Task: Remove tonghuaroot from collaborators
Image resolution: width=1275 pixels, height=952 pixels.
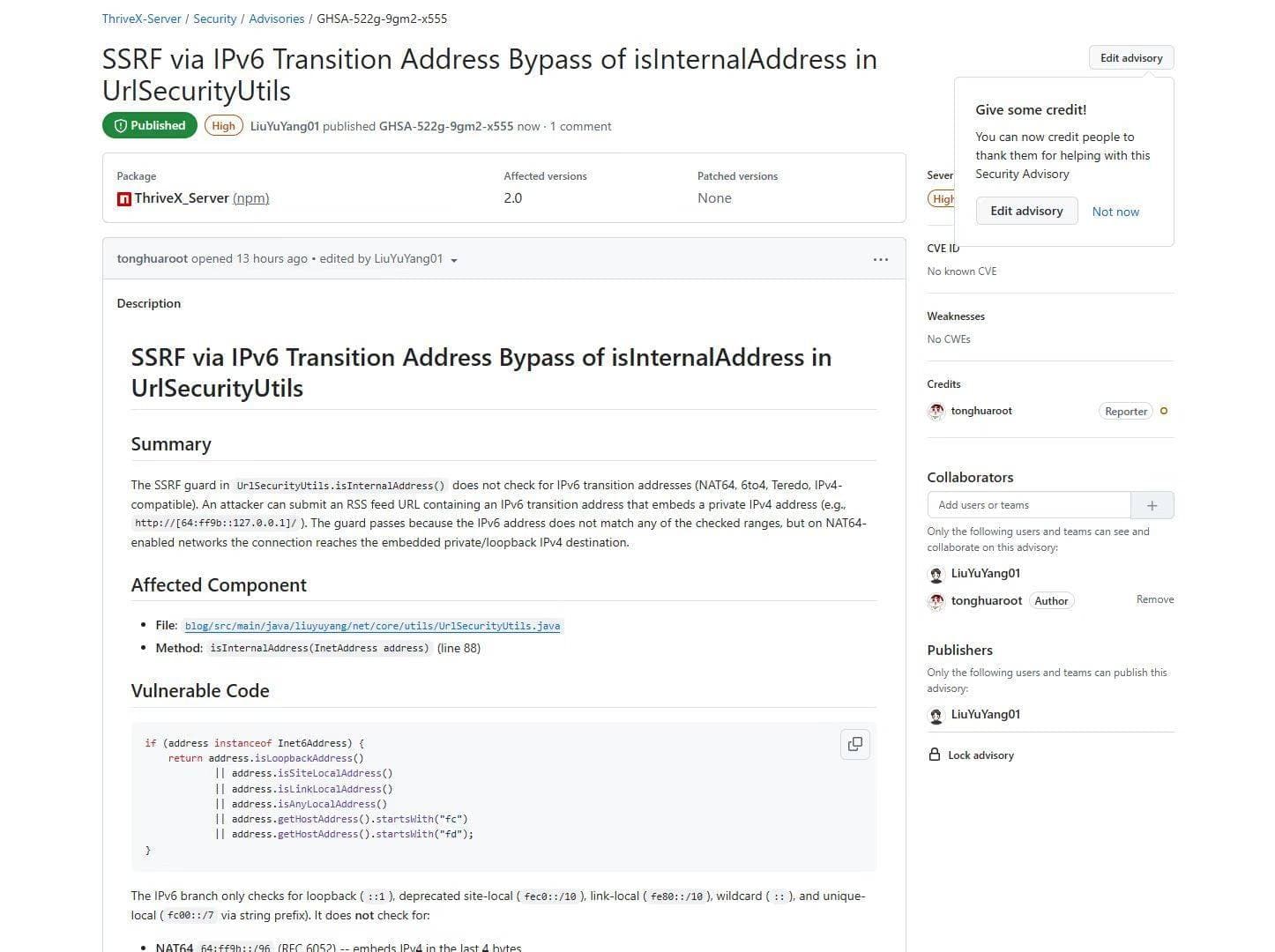Action: point(1155,599)
